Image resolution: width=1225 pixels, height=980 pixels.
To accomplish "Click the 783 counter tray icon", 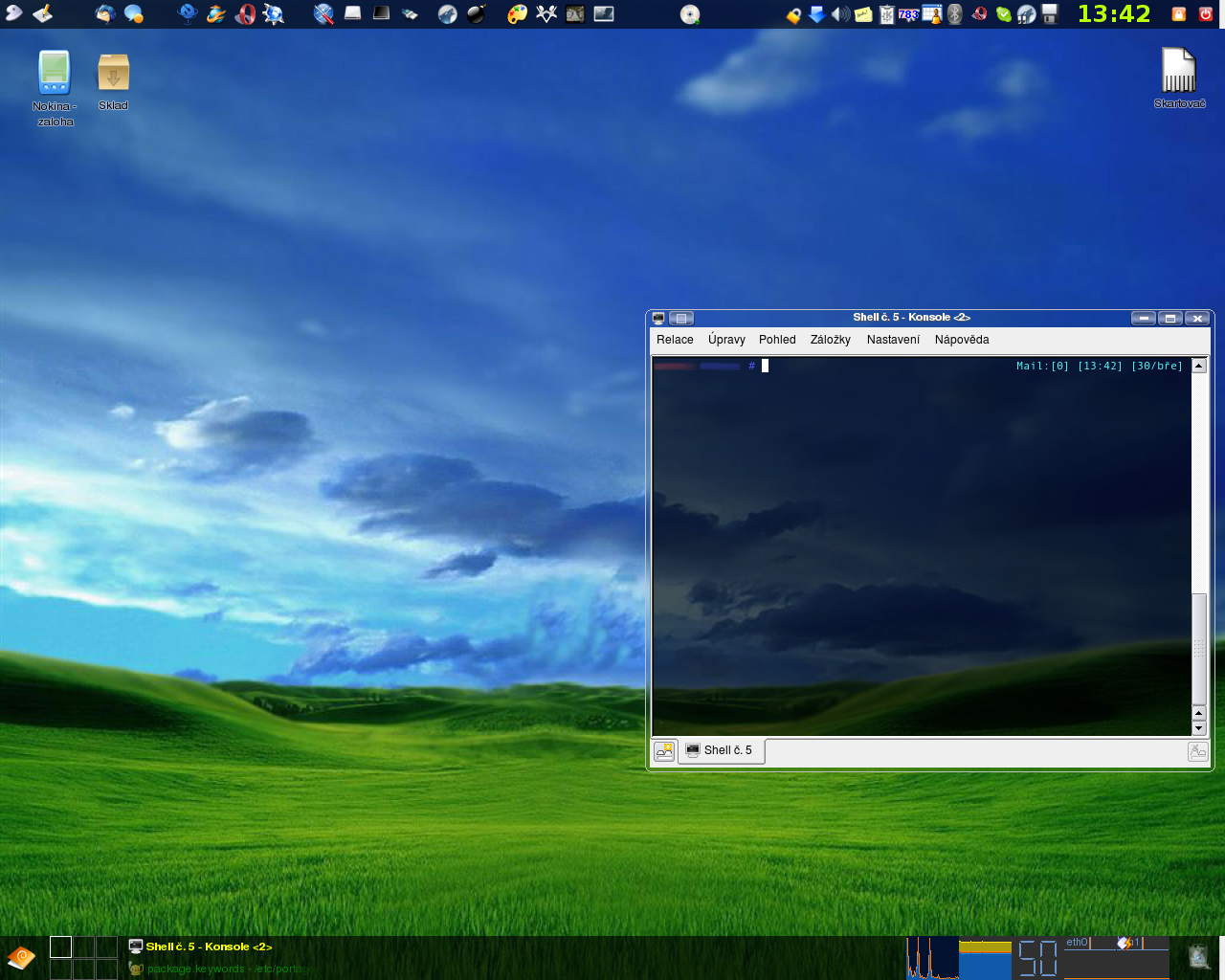I will (909, 14).
